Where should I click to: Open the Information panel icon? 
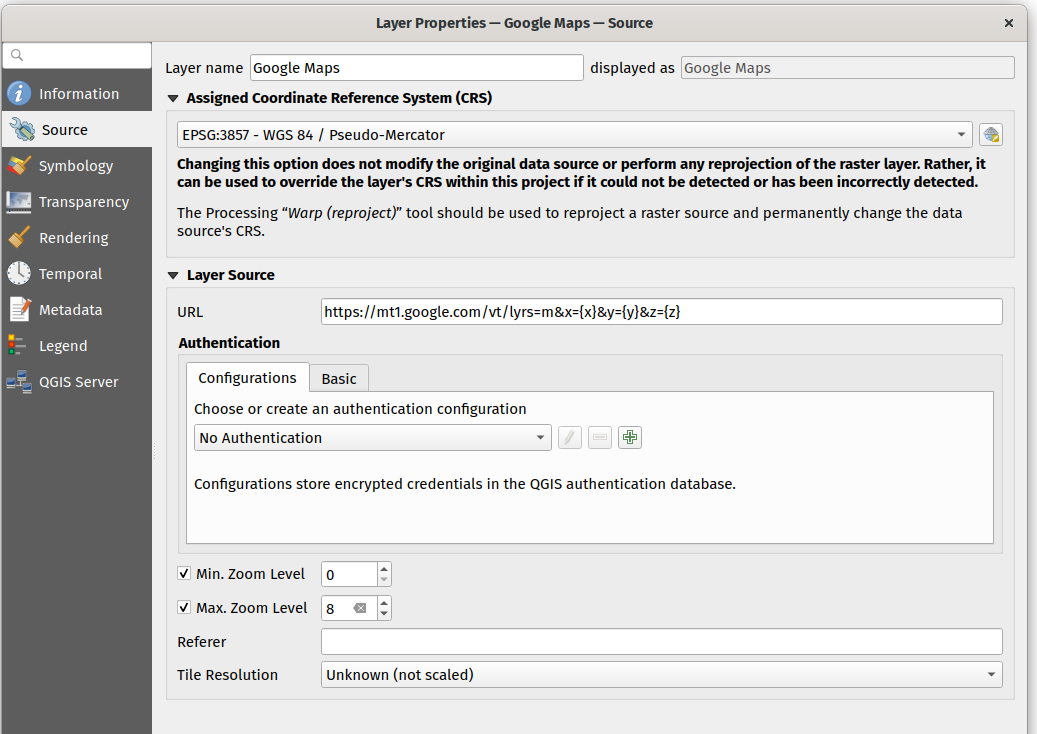coord(19,94)
